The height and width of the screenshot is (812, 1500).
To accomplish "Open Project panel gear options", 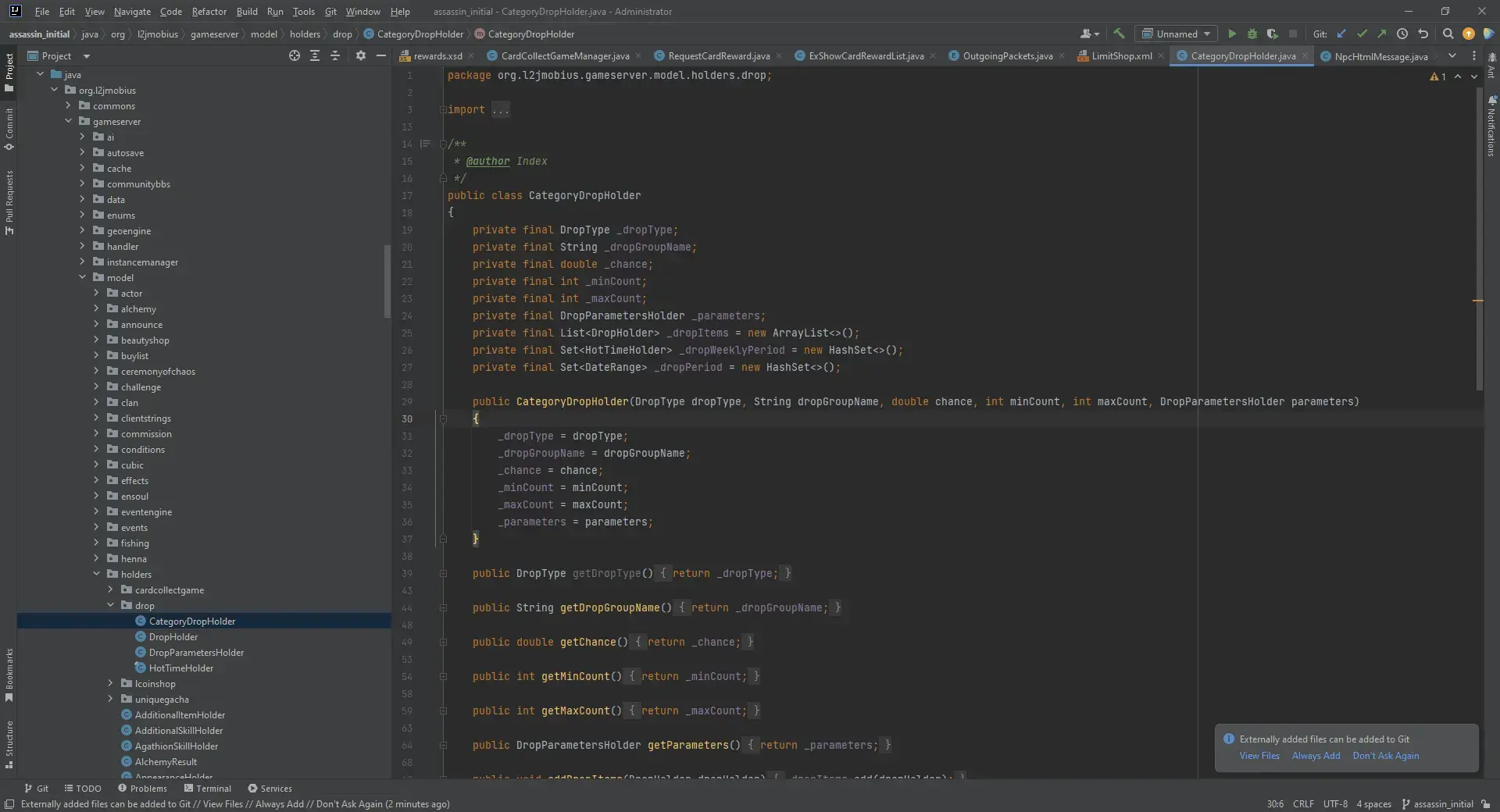I will click(x=360, y=55).
